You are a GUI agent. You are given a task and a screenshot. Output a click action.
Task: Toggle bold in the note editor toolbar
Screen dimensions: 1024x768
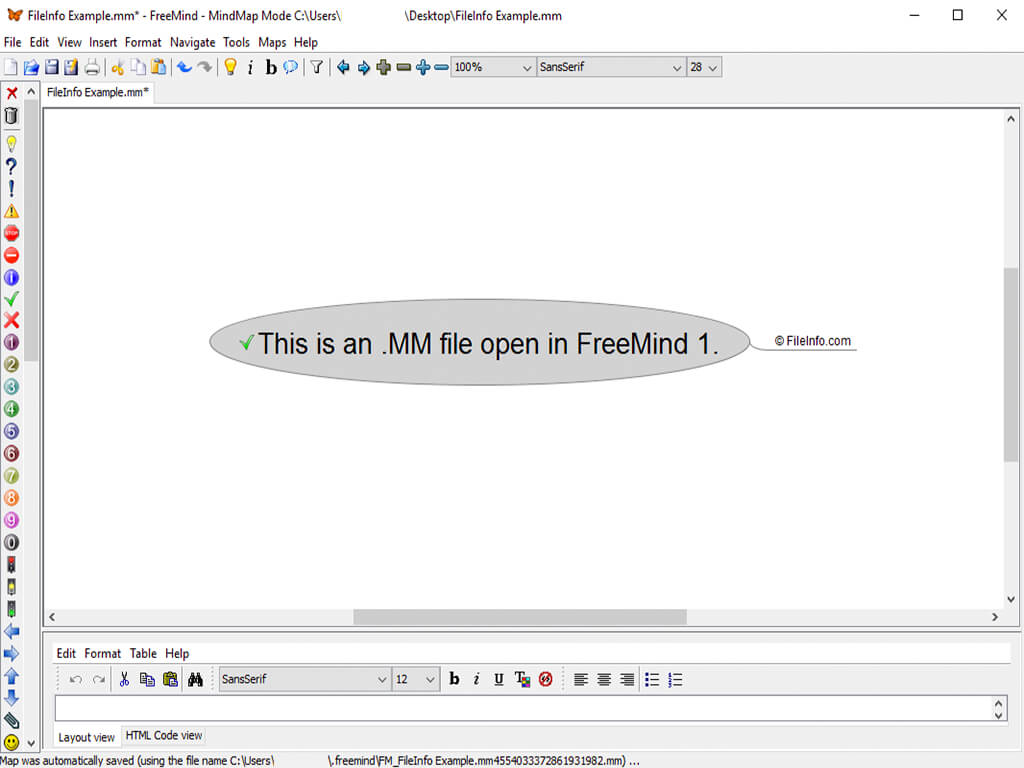tap(455, 679)
